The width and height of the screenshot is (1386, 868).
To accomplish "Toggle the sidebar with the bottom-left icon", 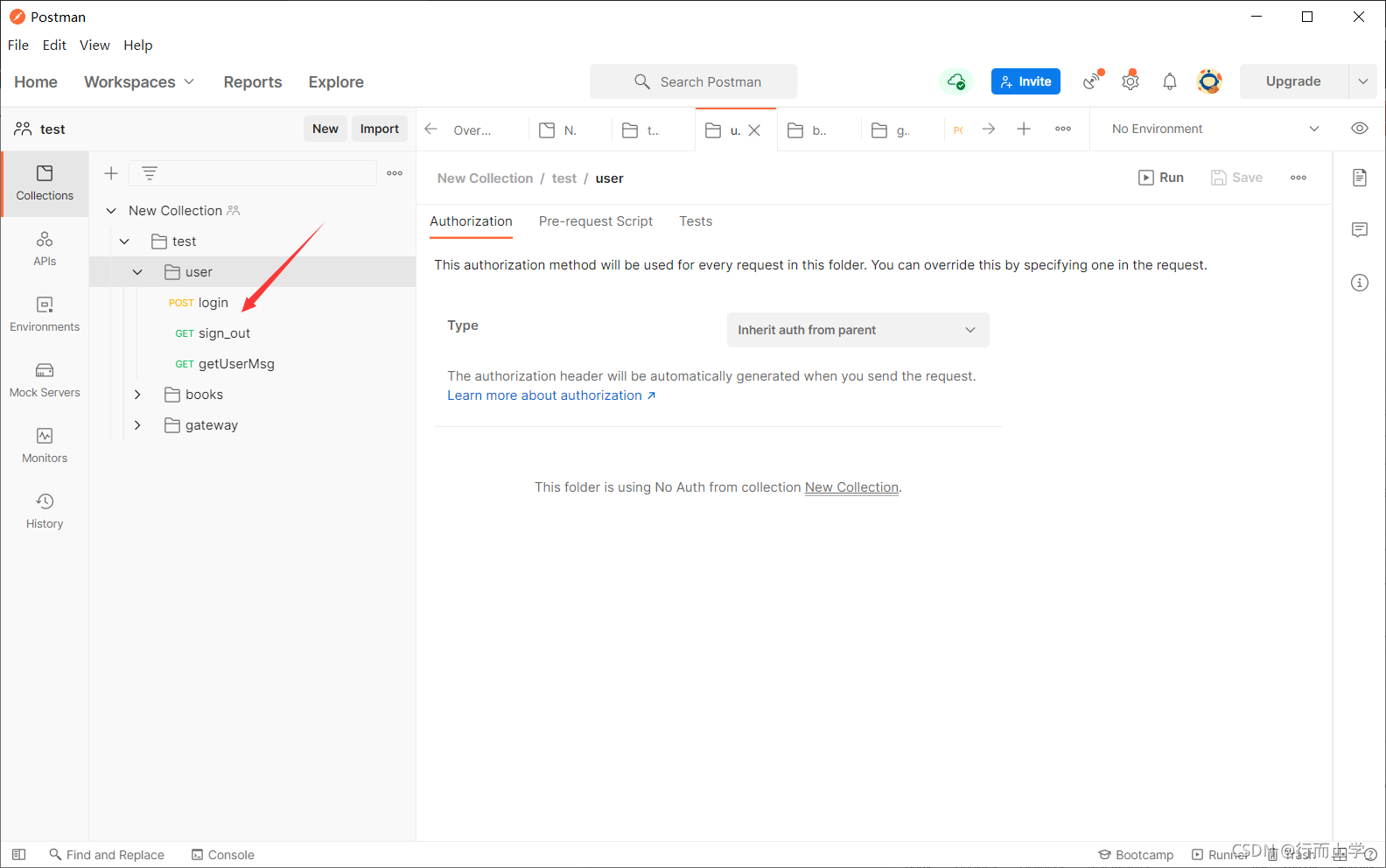I will coord(19,854).
